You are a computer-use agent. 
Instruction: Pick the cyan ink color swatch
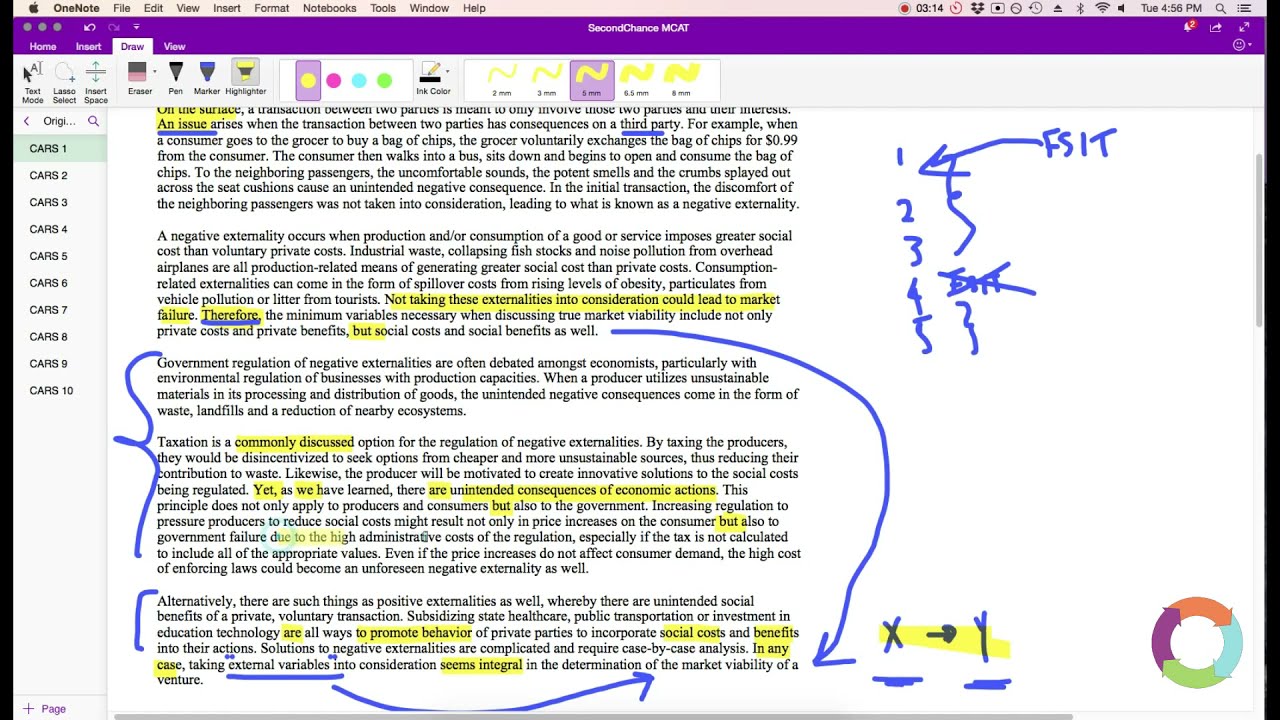(x=359, y=80)
